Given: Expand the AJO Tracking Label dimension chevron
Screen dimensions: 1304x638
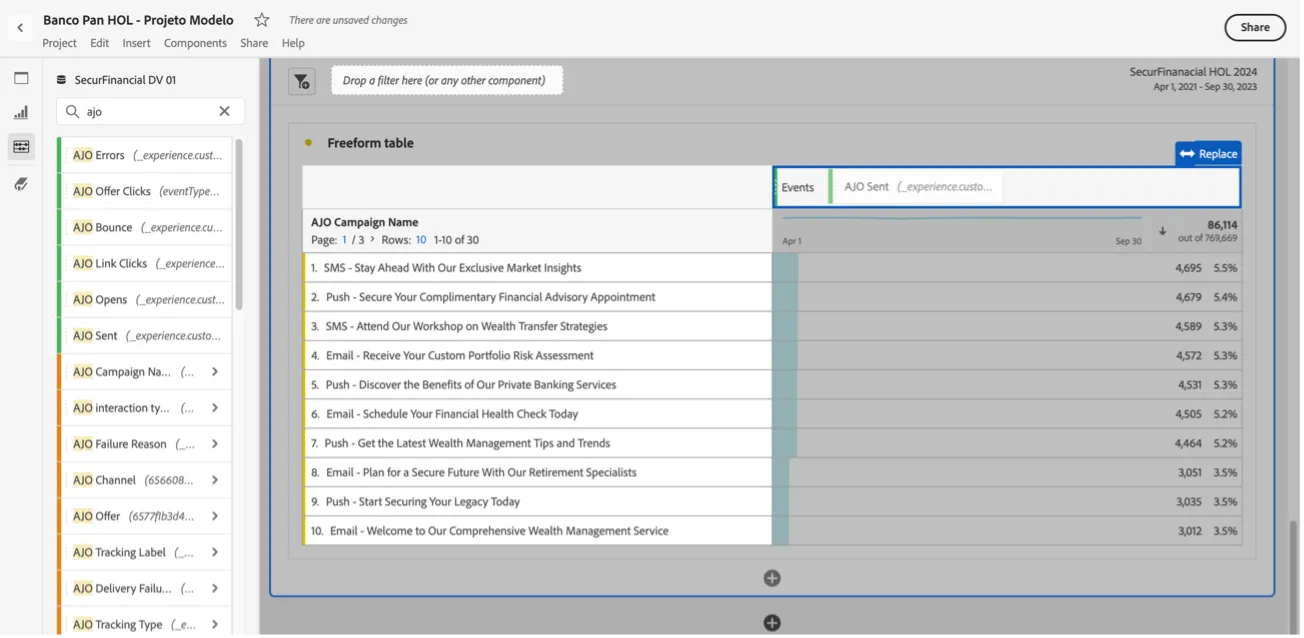Looking at the screenshot, I should pos(215,552).
